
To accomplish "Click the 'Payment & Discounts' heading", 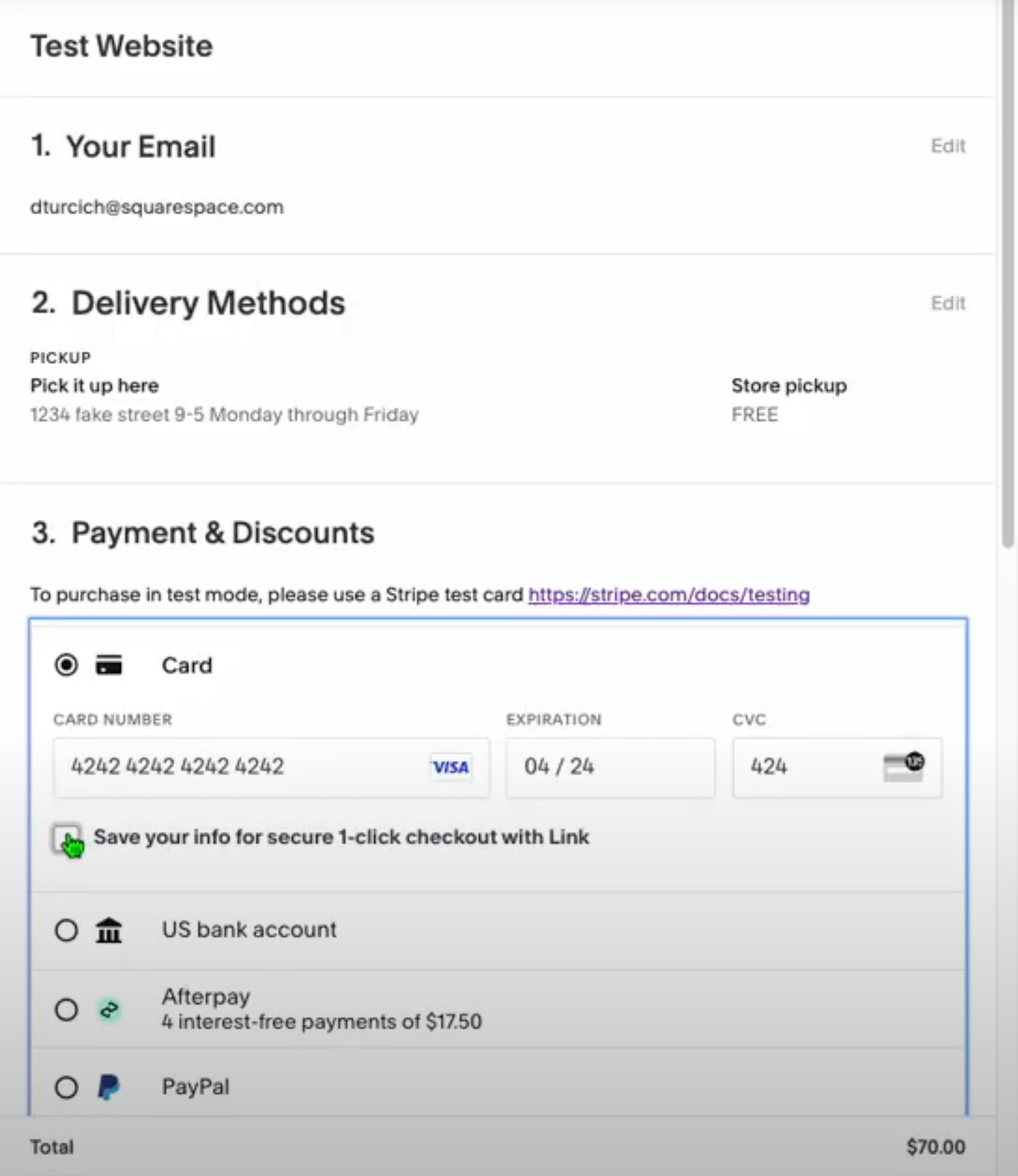I will click(x=222, y=533).
